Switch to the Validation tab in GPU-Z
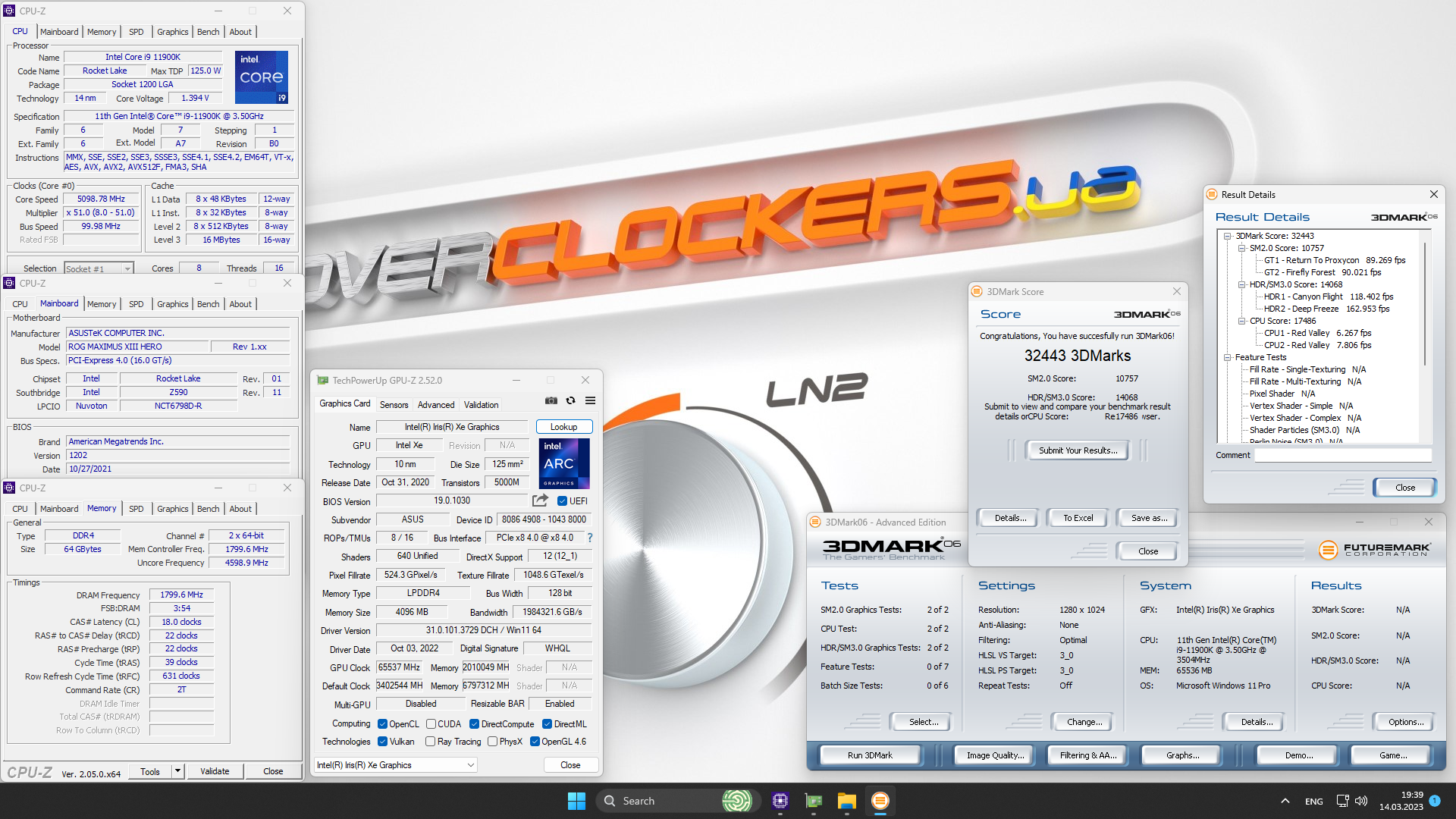 tap(482, 405)
